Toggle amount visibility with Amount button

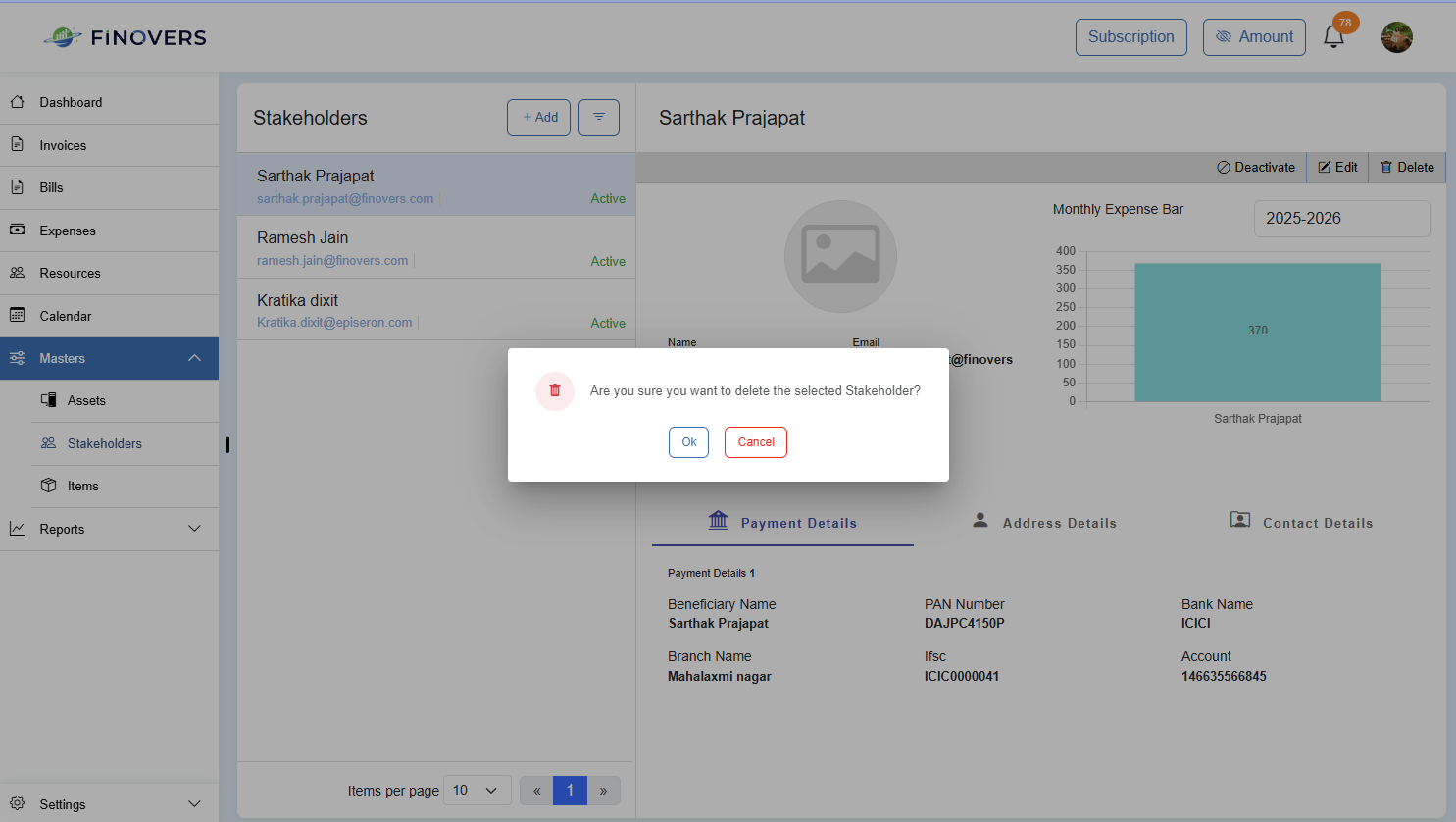[x=1254, y=37]
